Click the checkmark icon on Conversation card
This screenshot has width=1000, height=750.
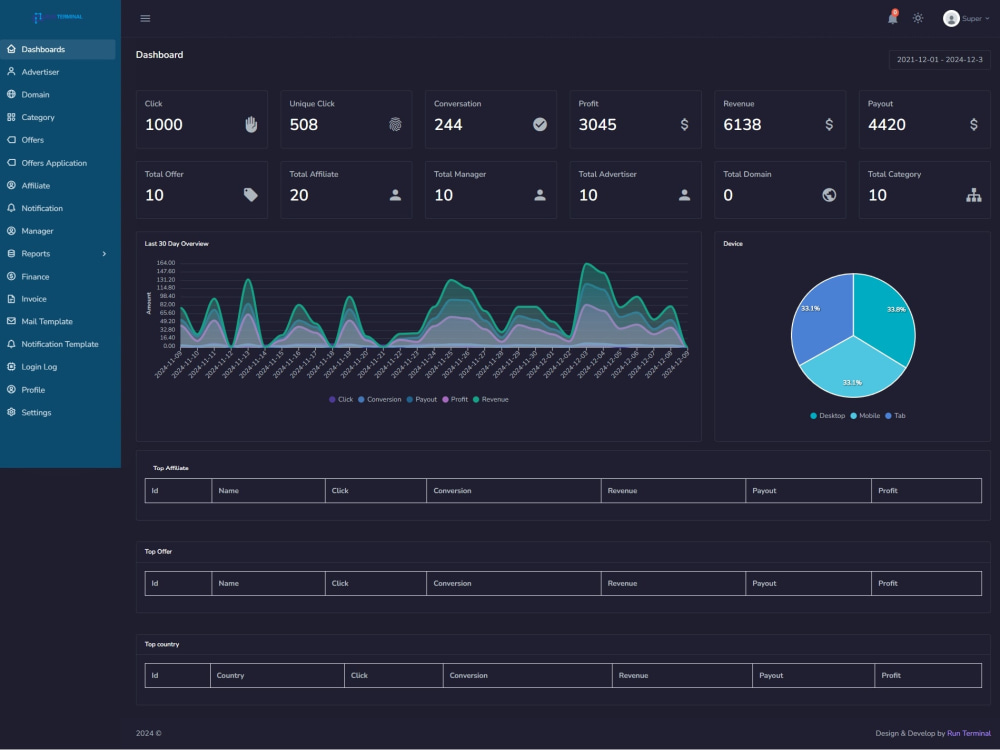(540, 124)
